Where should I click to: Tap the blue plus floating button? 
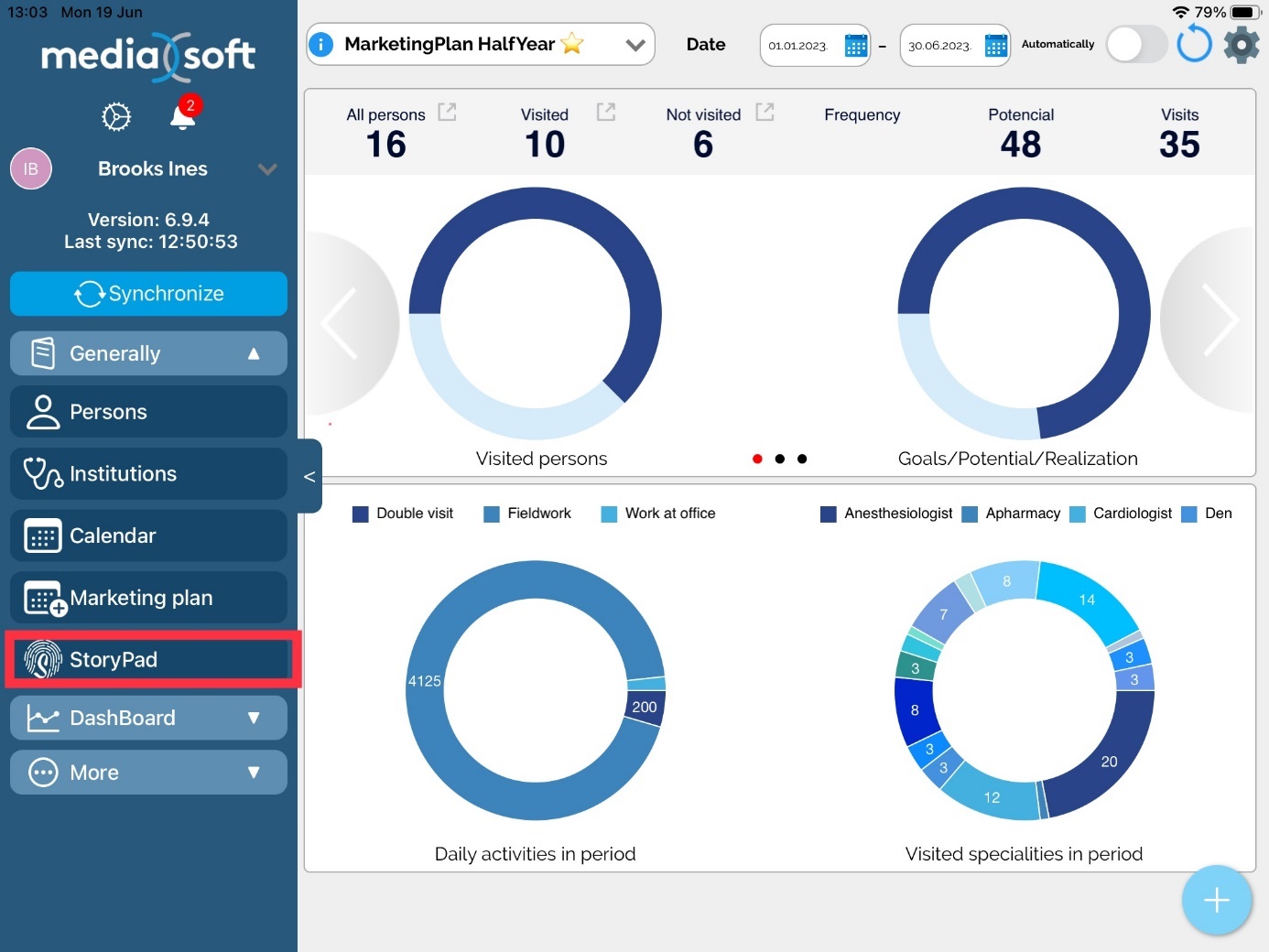tap(1216, 900)
